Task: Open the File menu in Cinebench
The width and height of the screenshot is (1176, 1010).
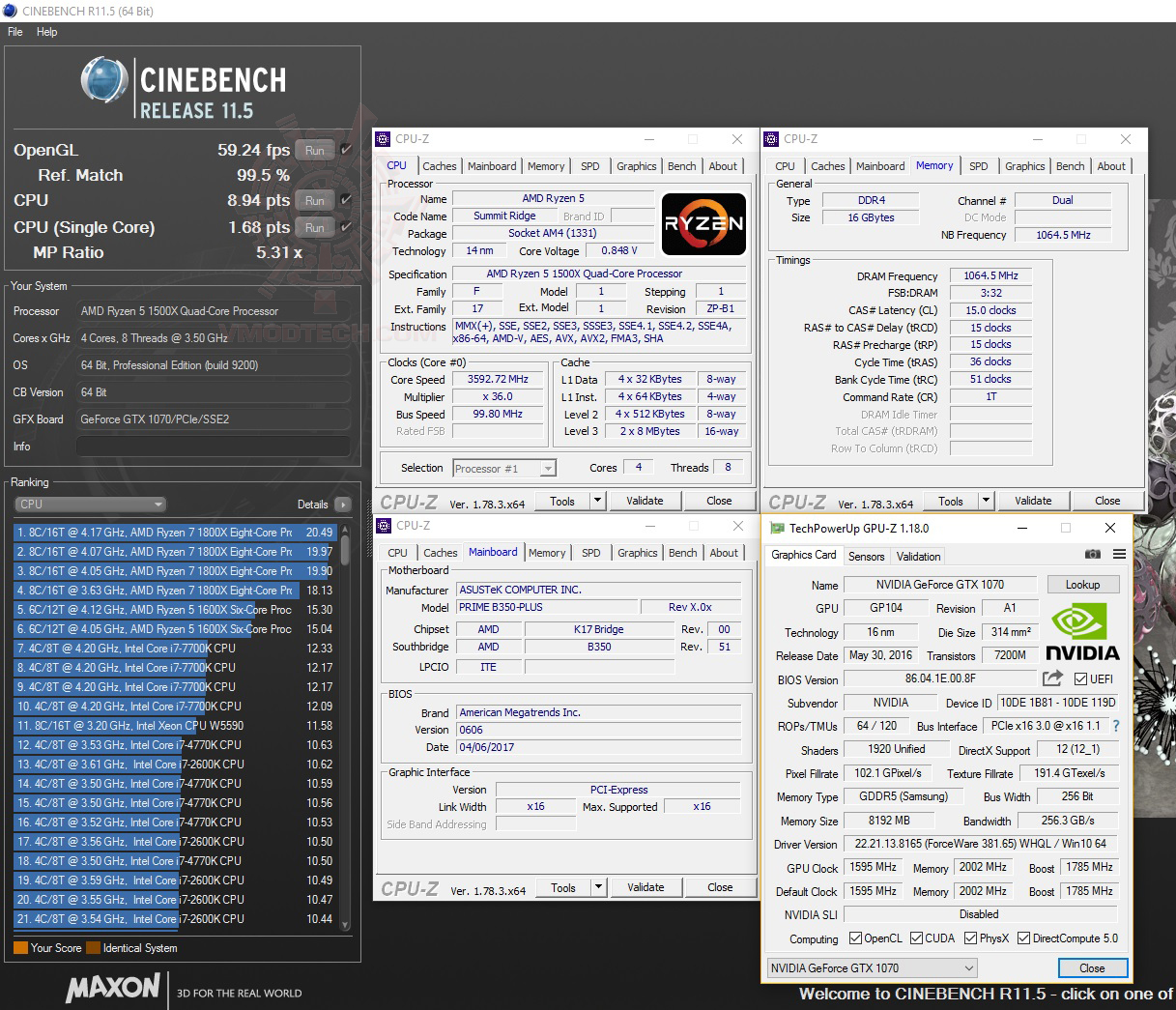Action: point(14,31)
